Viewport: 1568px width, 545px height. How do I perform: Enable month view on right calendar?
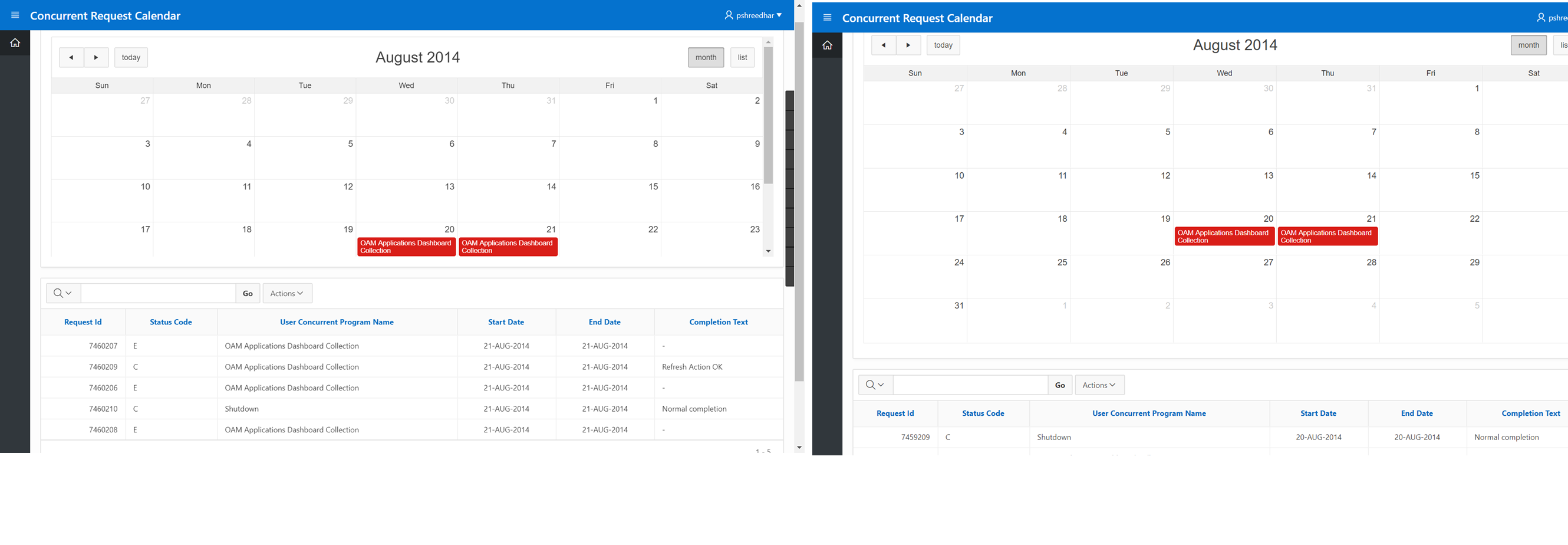click(1529, 44)
